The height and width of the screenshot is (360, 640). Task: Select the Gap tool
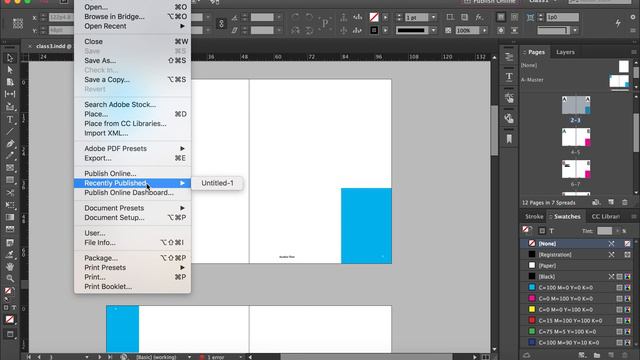[x=10, y=94]
